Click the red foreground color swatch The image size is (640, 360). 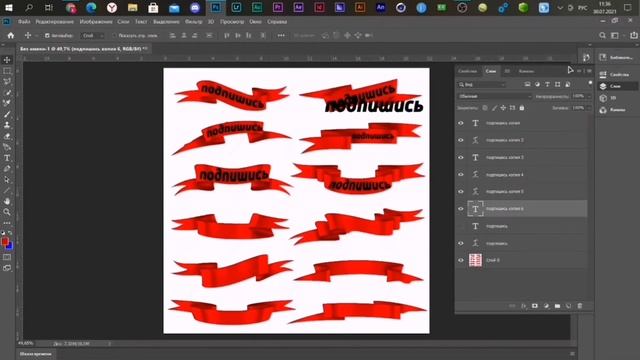click(x=4, y=242)
